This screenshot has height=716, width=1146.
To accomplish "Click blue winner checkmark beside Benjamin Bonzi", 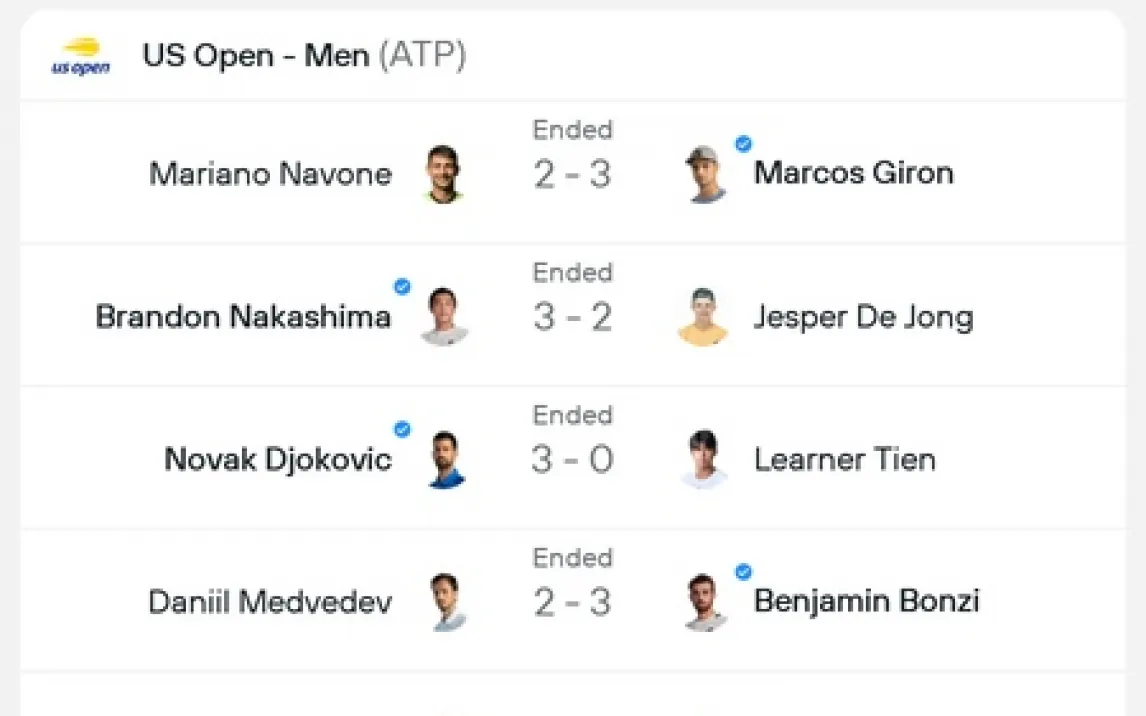I will coord(743,572).
